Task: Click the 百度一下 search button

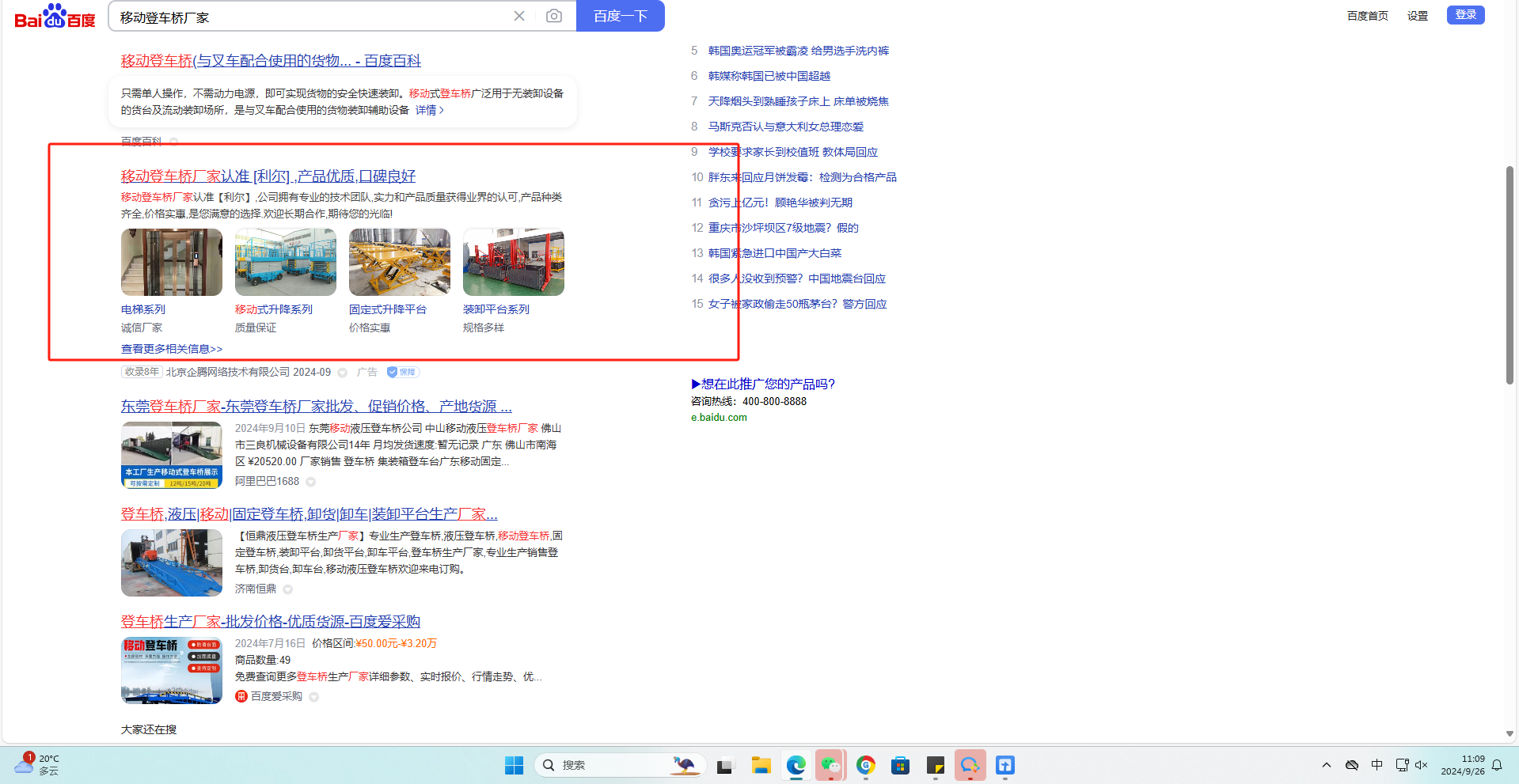Action: 621,16
